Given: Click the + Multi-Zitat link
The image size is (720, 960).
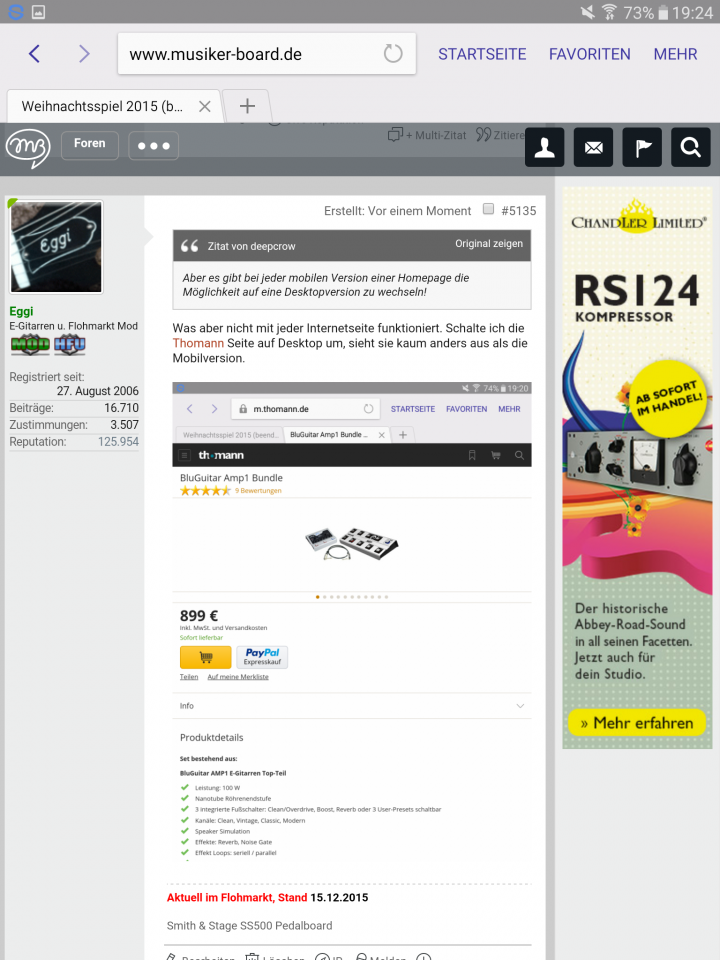Looking at the screenshot, I should point(427,135).
